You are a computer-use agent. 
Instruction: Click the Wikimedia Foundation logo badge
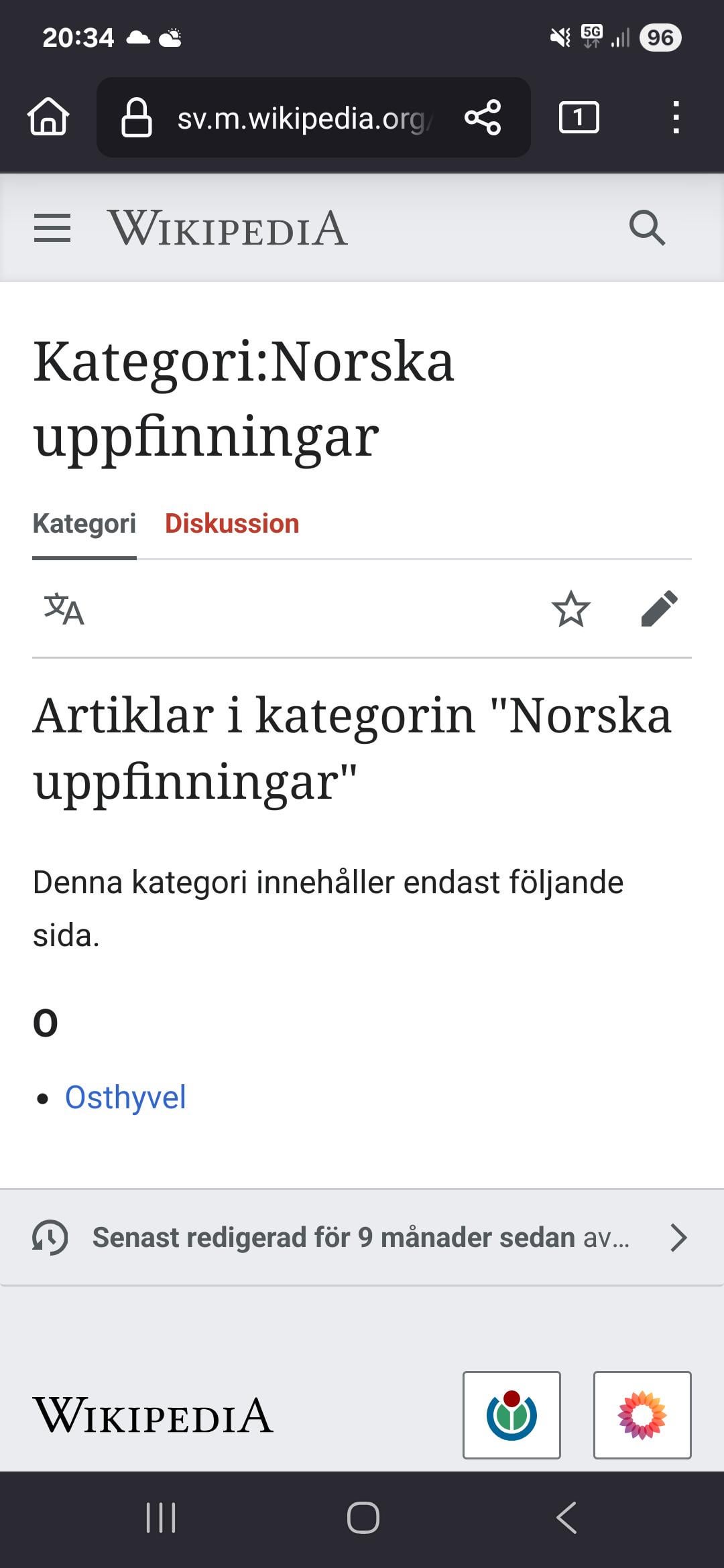click(511, 1415)
